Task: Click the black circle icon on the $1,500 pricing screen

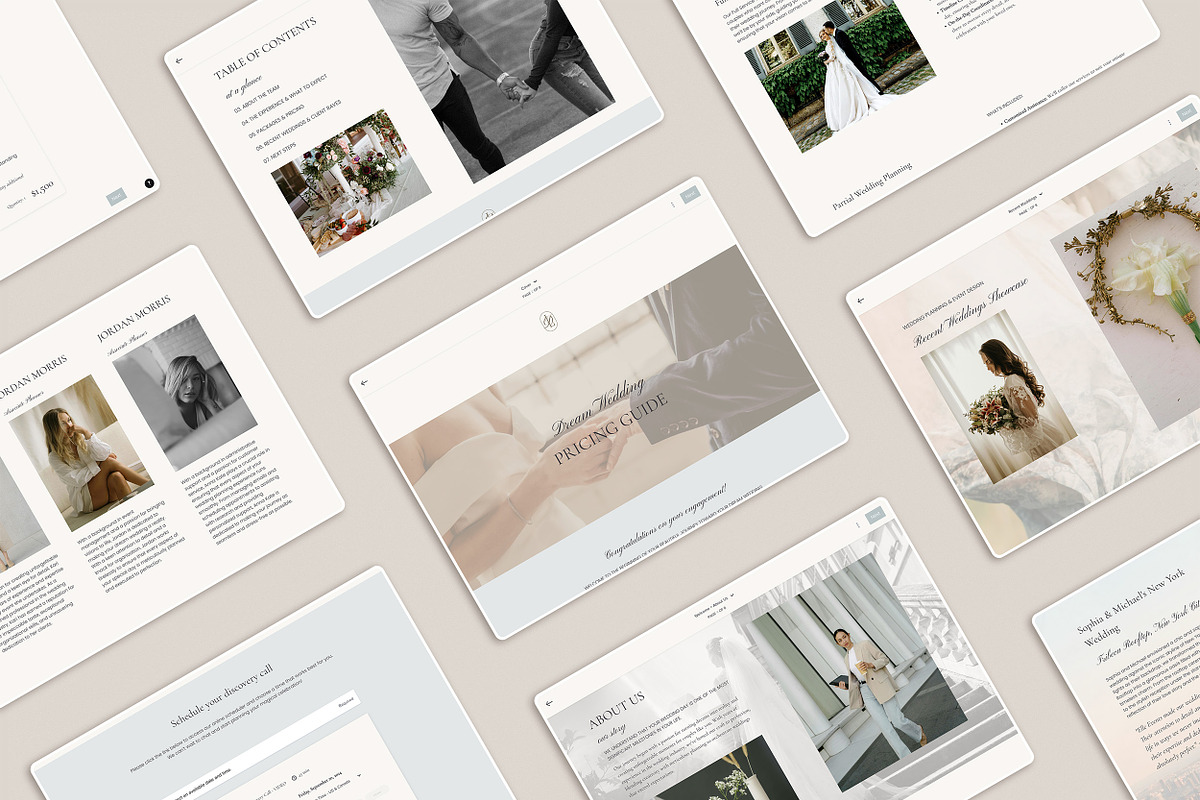Action: [149, 183]
